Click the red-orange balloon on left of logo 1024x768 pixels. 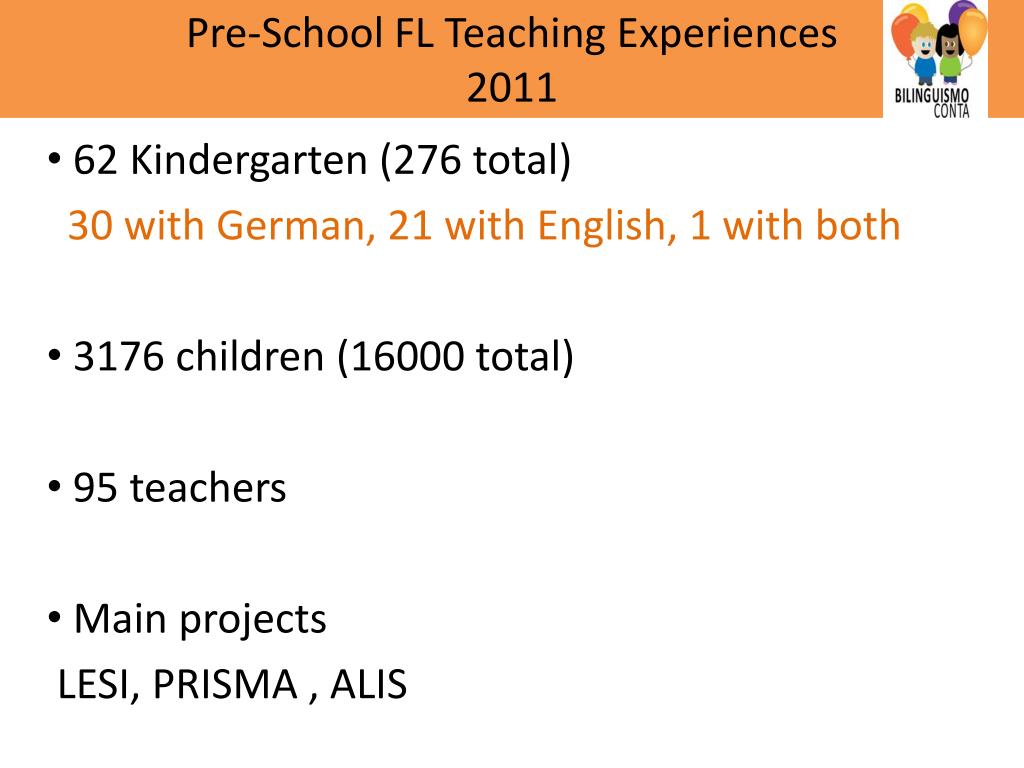click(903, 35)
